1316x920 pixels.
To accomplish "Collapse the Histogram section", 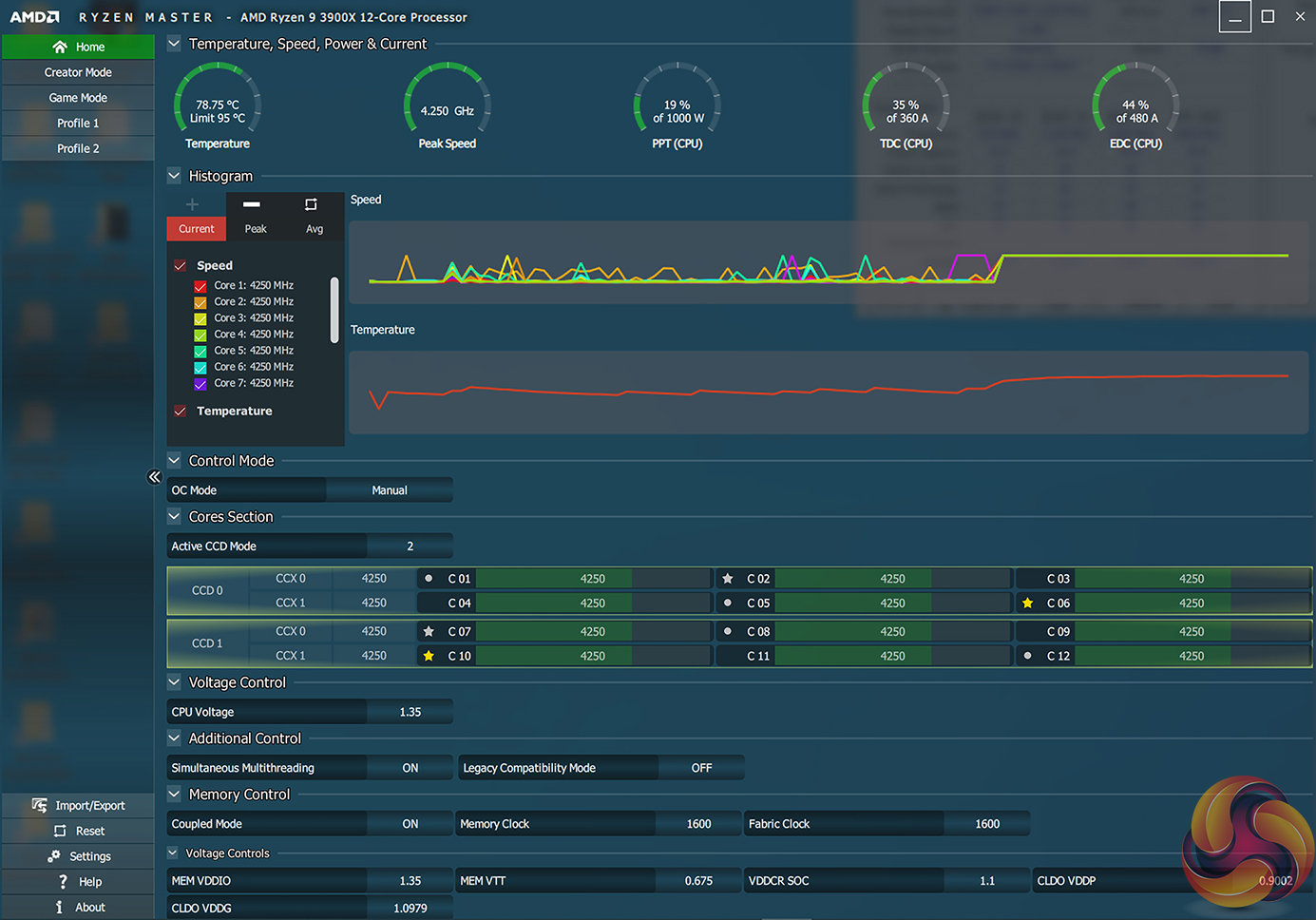I will coord(174,176).
